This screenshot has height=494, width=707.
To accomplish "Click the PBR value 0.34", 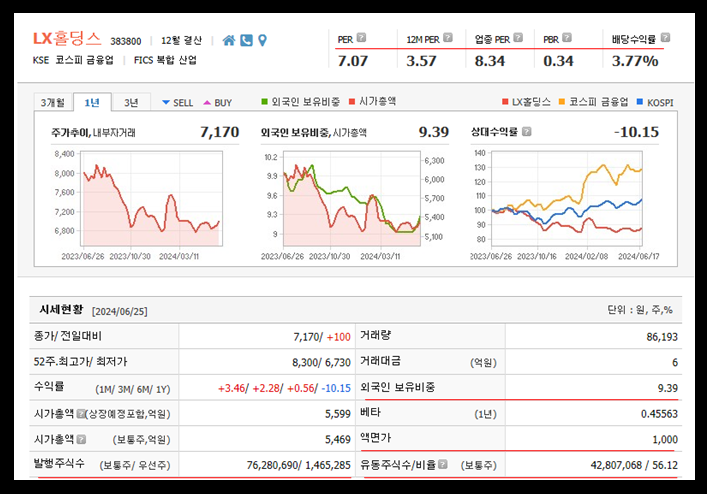I will click(559, 61).
